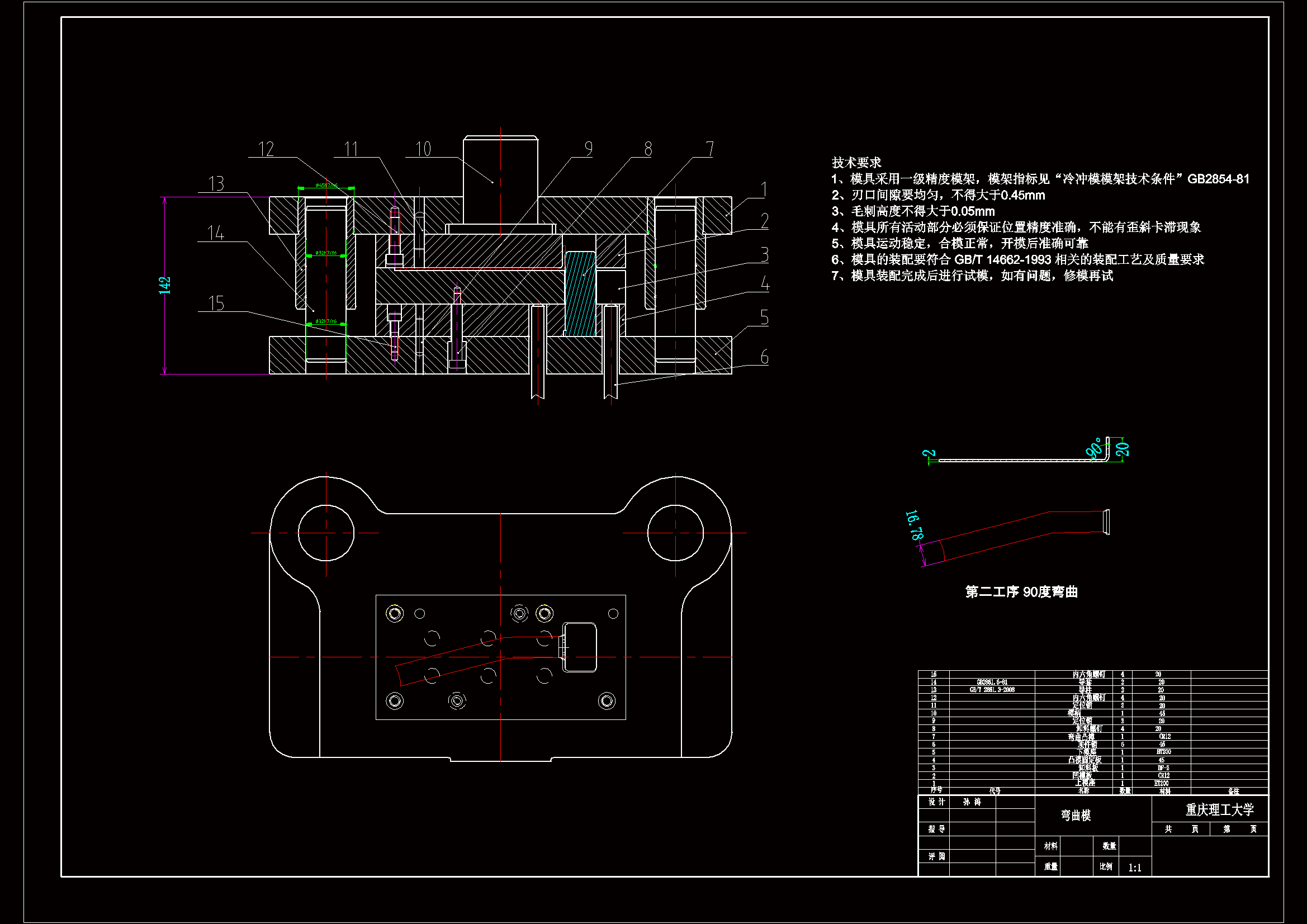Click the 第二工序 90度弯曲 caption

pyautogui.click(x=1021, y=592)
